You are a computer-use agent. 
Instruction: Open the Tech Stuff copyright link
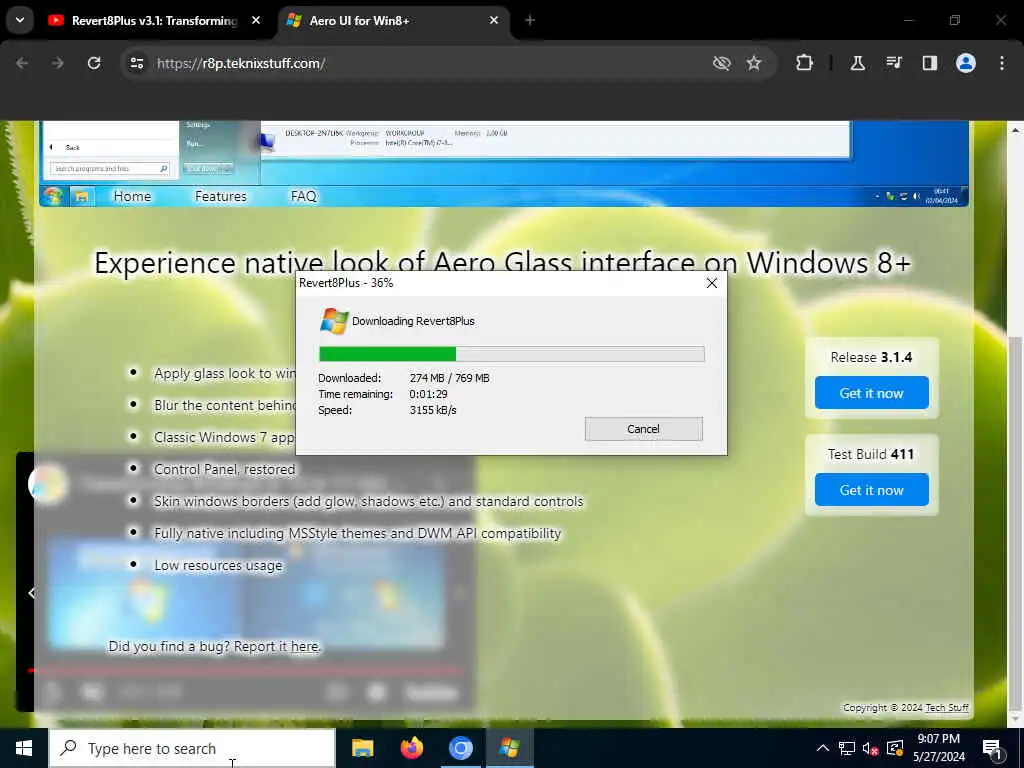pos(946,707)
